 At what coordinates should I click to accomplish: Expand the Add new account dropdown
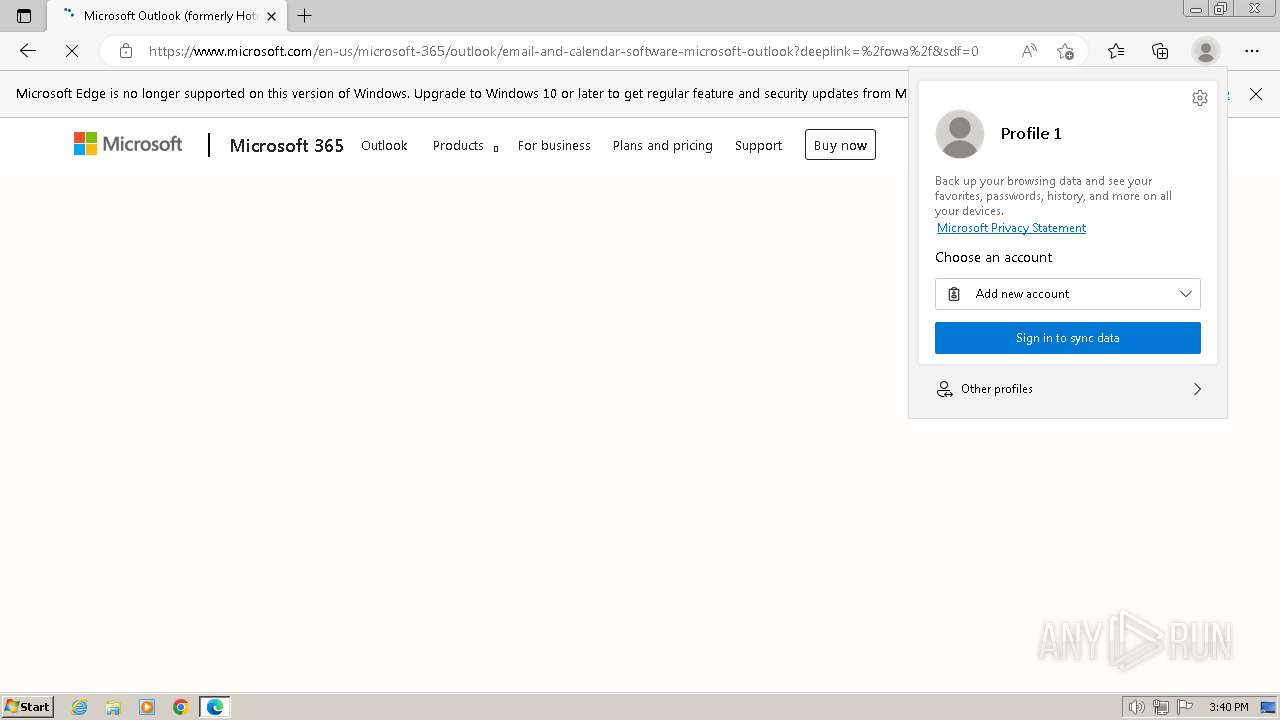(x=1067, y=294)
